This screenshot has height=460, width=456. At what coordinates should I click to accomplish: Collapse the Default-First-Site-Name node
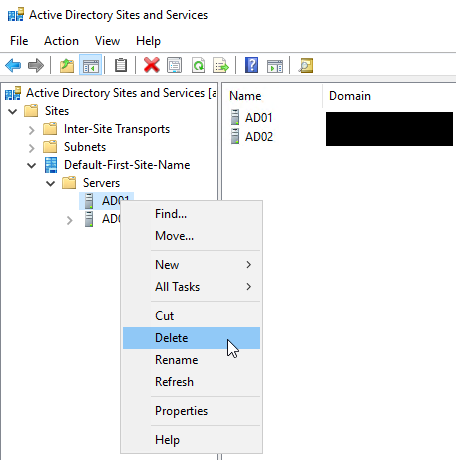pyautogui.click(x=32, y=165)
